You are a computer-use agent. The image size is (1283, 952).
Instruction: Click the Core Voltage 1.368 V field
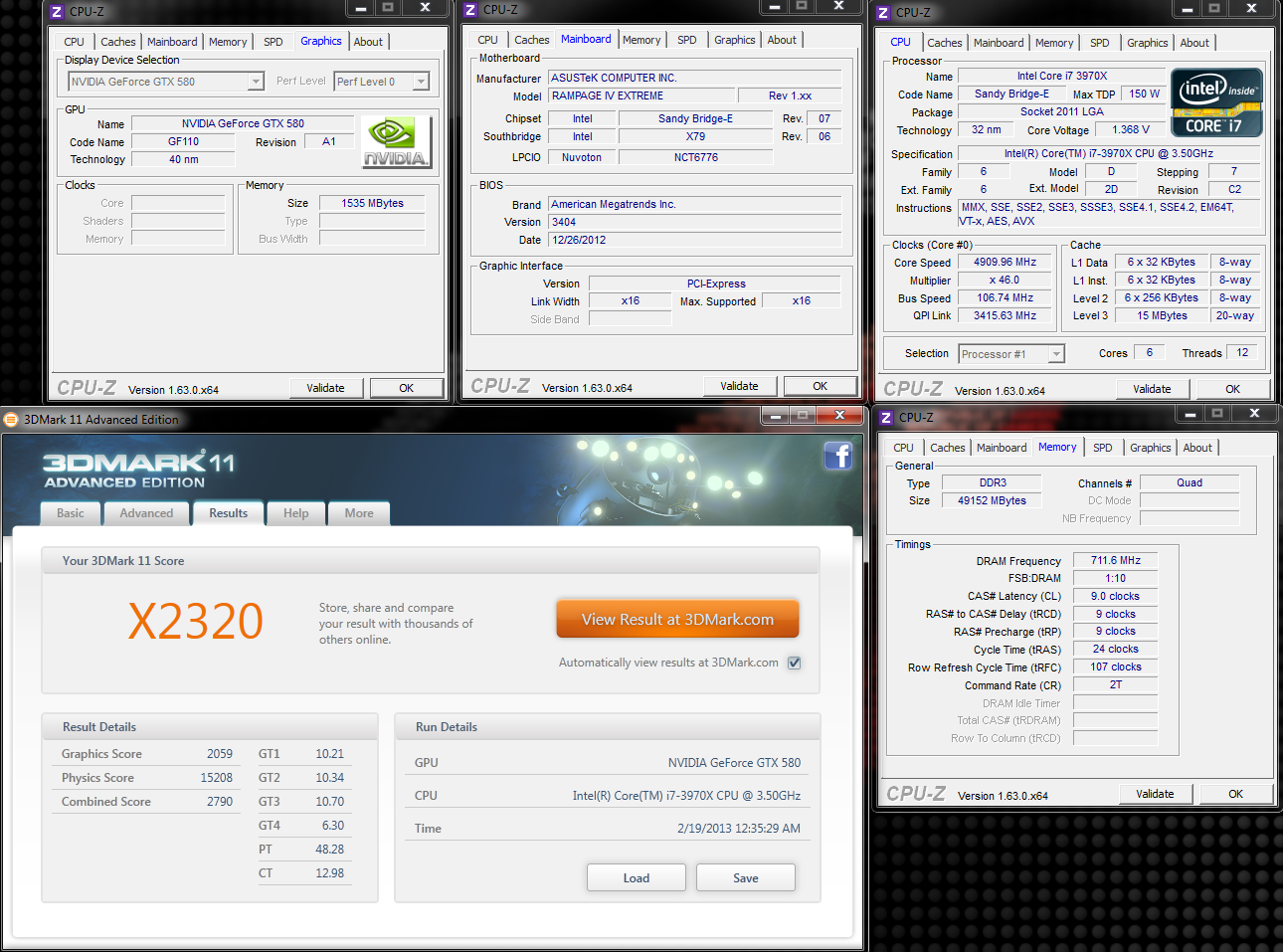click(x=1130, y=129)
